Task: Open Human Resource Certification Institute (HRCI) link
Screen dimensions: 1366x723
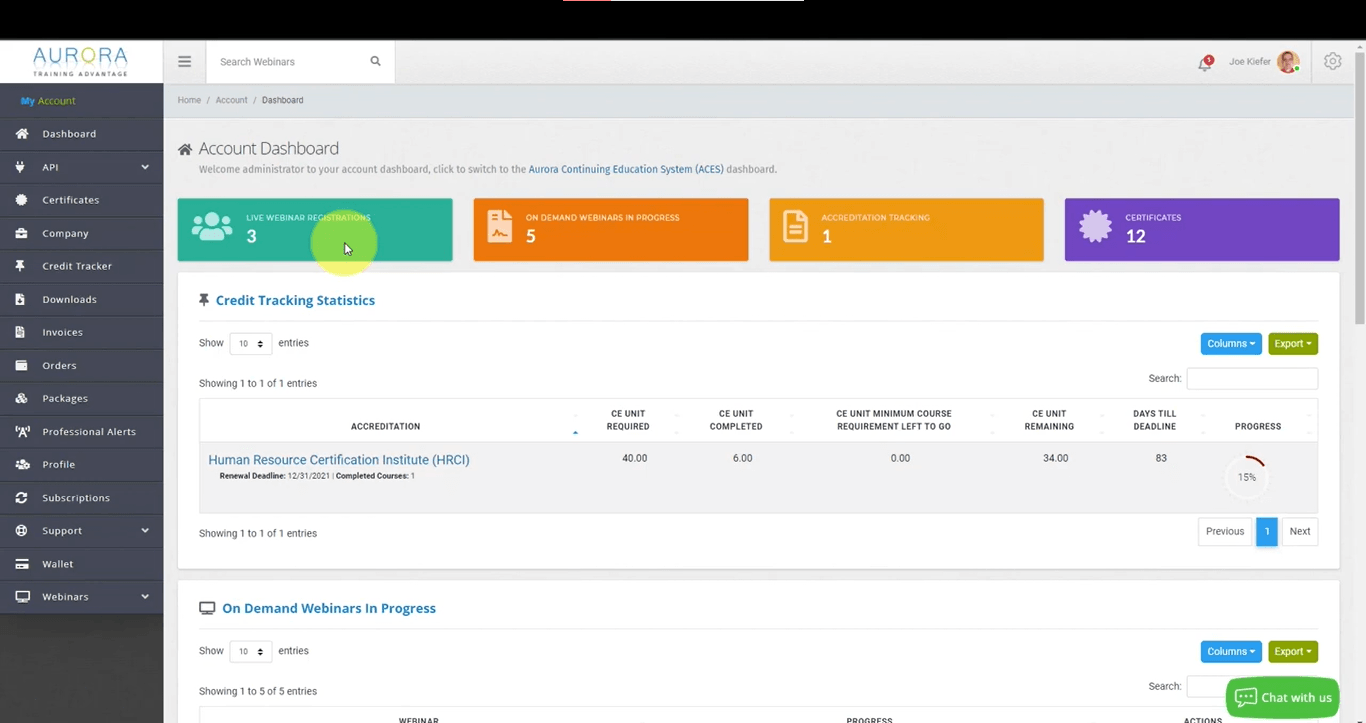Action: point(339,460)
